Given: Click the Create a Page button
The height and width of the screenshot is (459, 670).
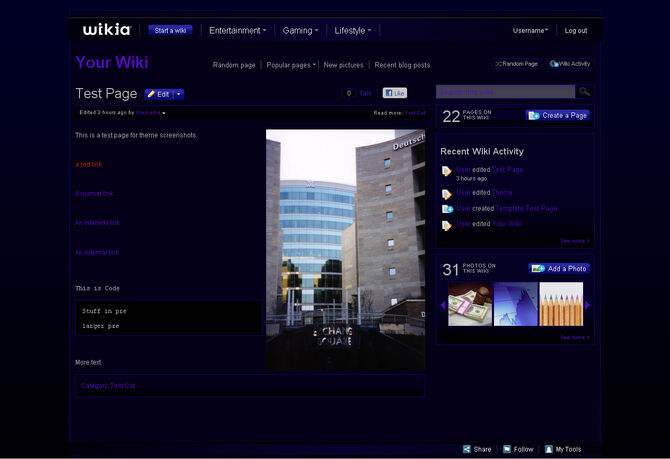Looking at the screenshot, I should [558, 115].
